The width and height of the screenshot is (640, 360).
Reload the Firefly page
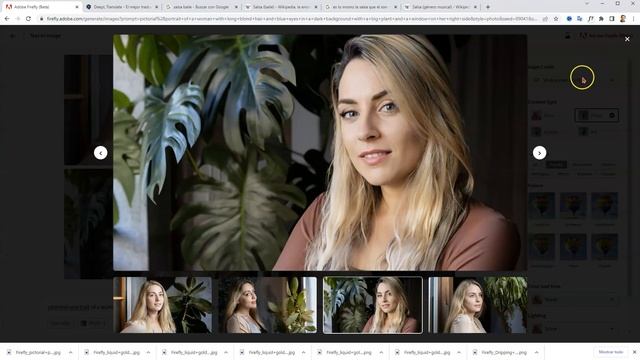pos(28,19)
